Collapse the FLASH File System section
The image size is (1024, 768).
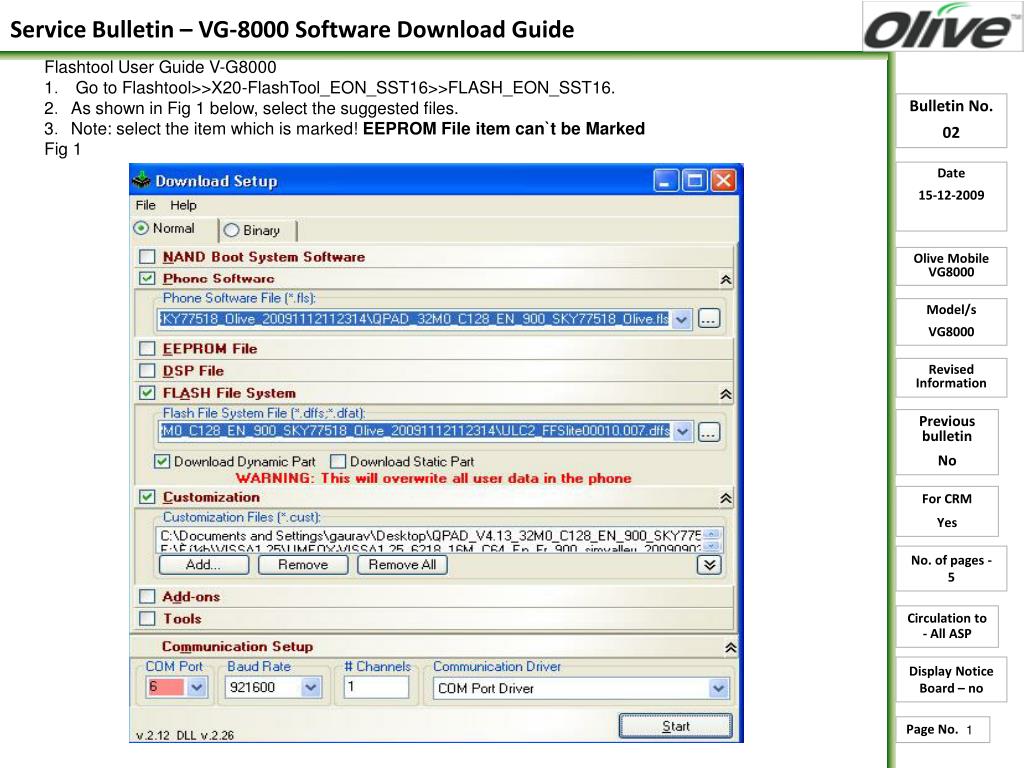click(726, 394)
